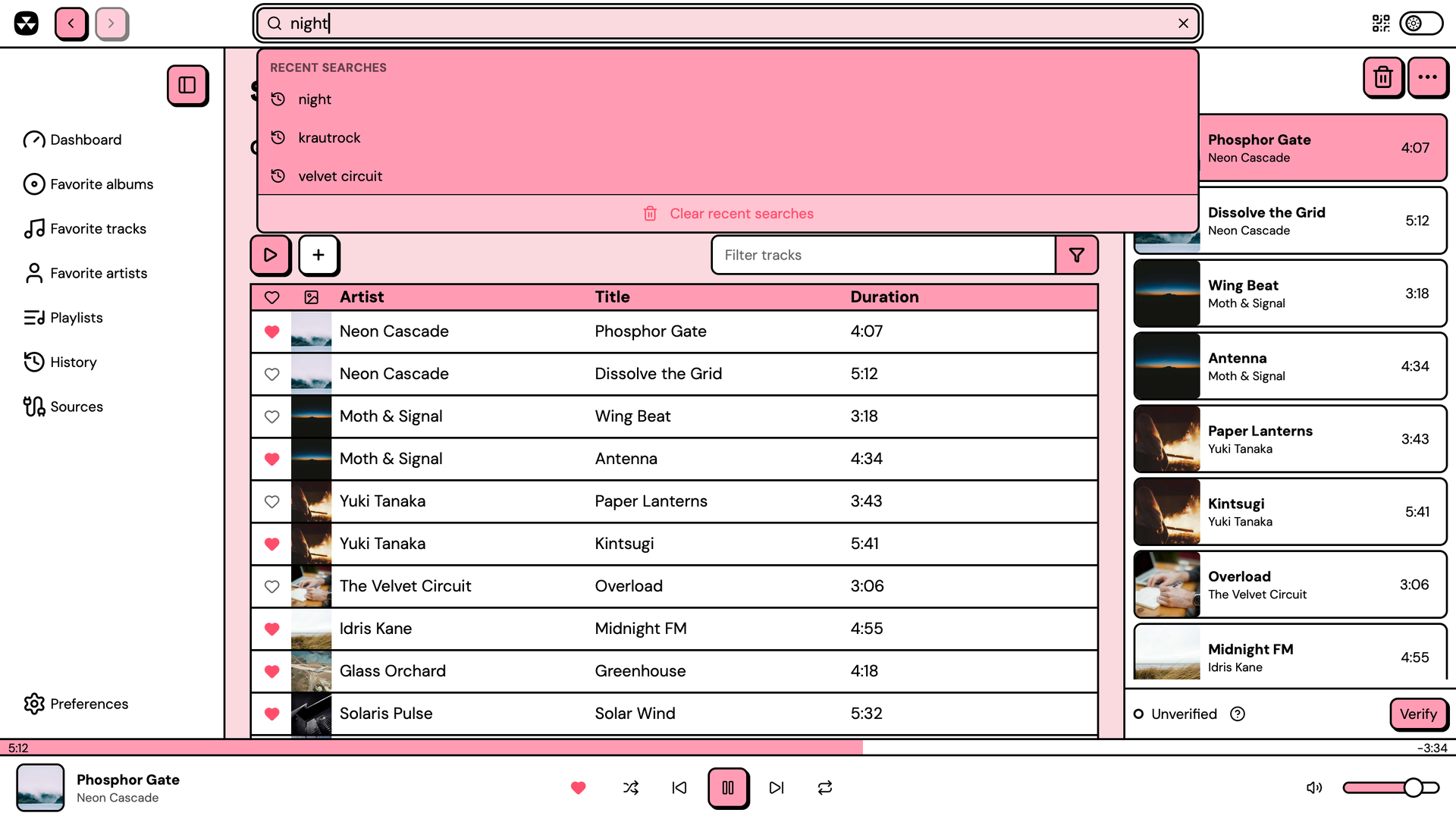The height and width of the screenshot is (819, 1456).
Task: Pause playback with the pause button
Action: [x=728, y=788]
